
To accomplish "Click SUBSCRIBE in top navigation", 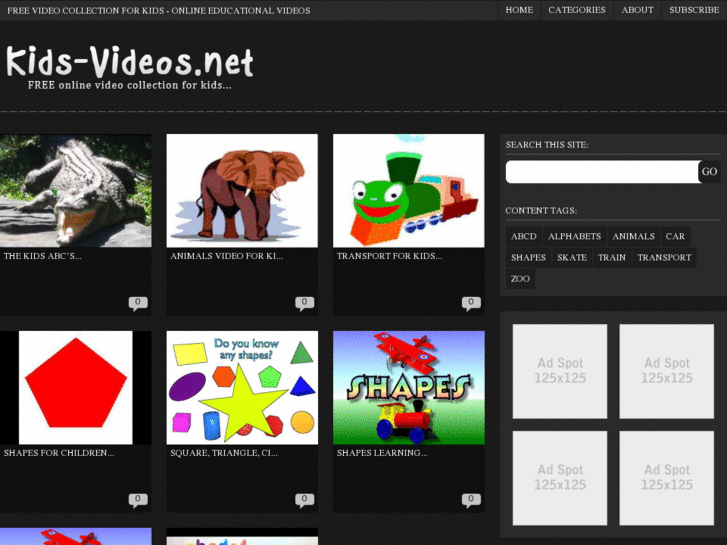I will coord(694,10).
